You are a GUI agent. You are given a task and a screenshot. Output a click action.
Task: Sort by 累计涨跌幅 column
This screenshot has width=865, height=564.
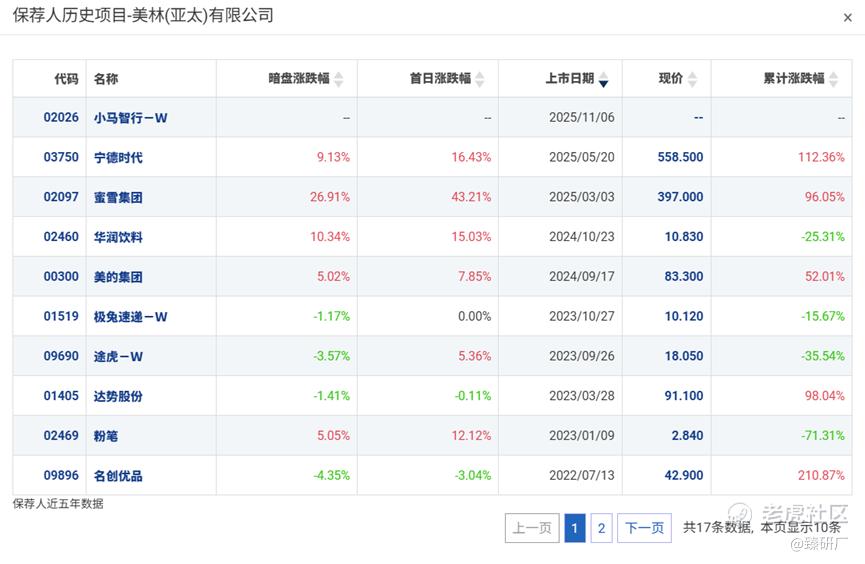pyautogui.click(x=834, y=79)
